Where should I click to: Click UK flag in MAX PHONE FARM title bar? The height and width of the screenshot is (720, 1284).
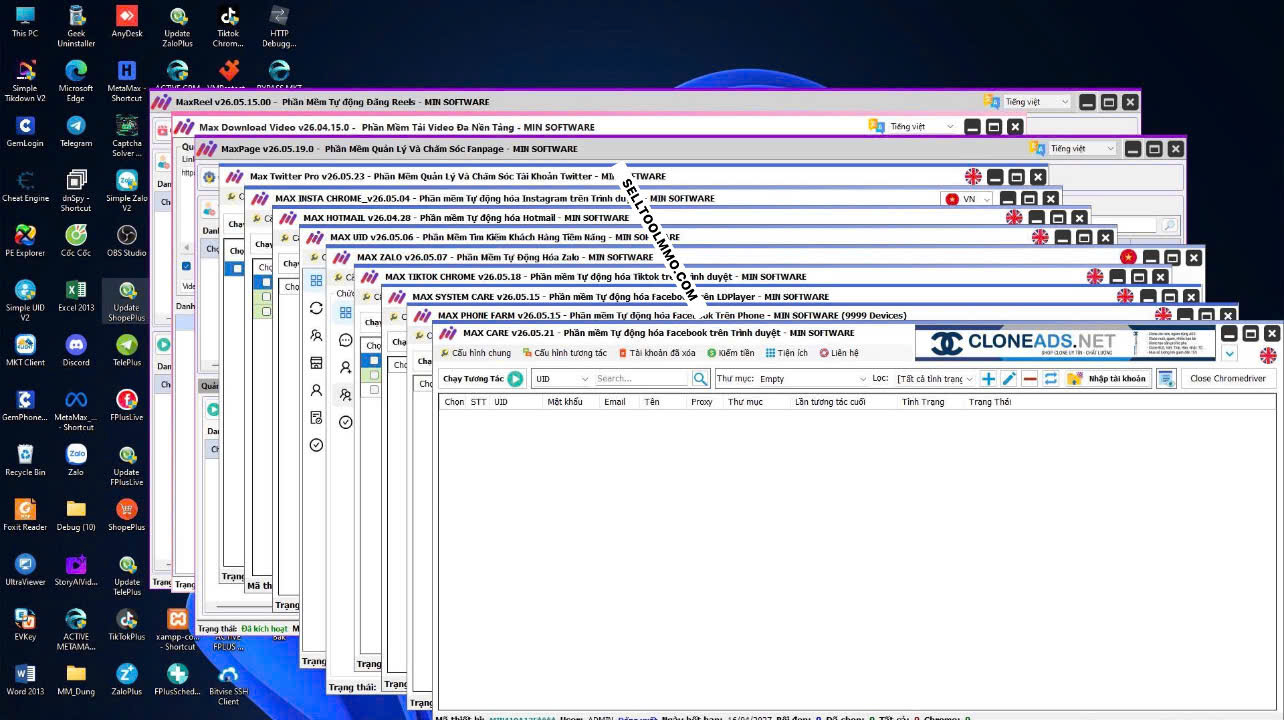coord(1163,315)
